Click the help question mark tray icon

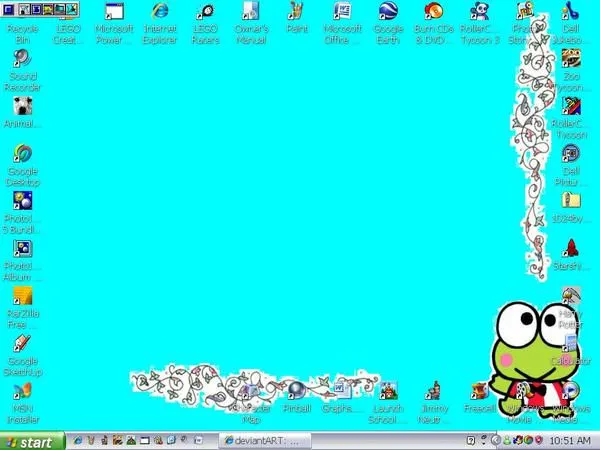point(471,440)
